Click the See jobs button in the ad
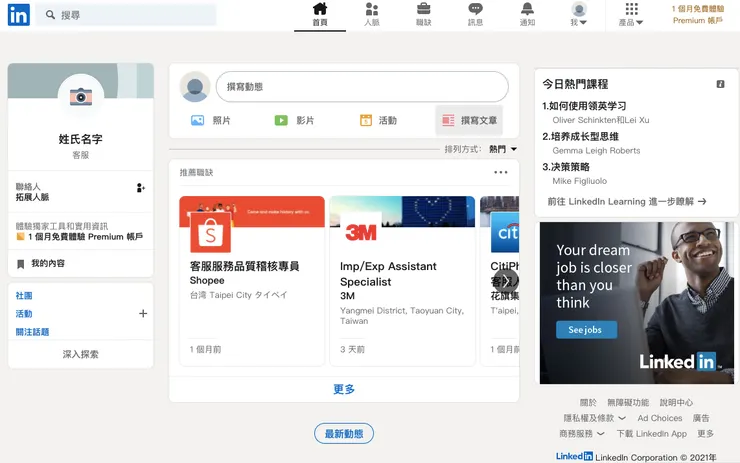Image resolution: width=740 pixels, height=463 pixels. [586, 330]
